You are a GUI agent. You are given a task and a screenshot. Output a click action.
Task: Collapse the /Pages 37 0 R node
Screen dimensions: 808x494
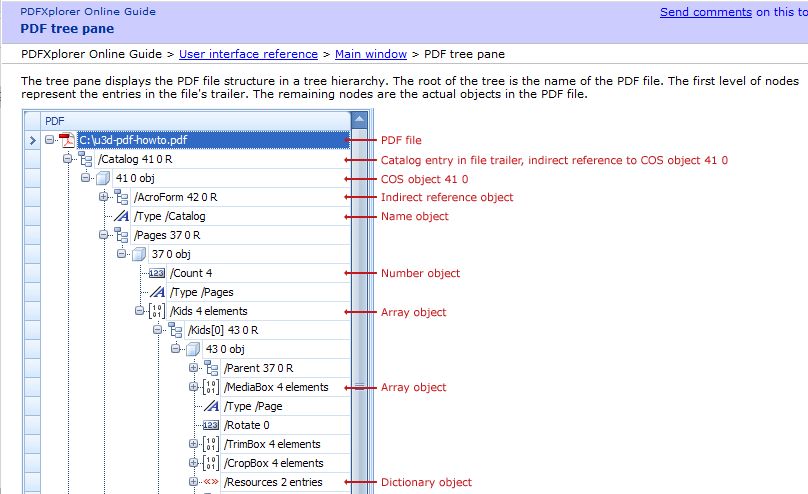click(x=104, y=235)
